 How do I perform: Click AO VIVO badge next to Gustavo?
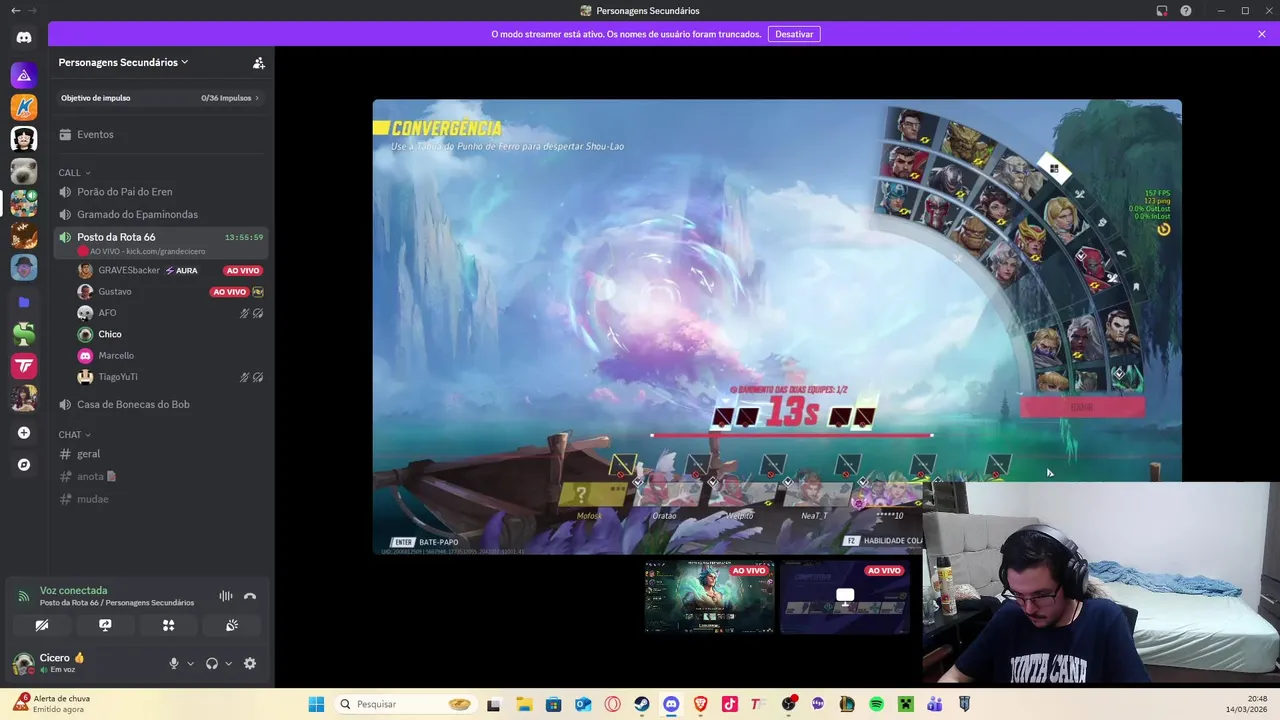pyautogui.click(x=229, y=292)
